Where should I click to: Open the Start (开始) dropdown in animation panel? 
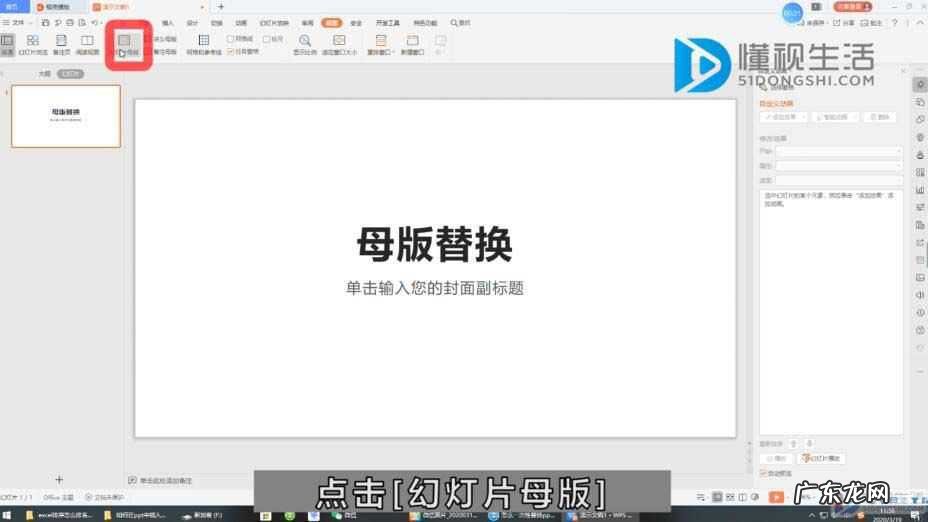click(x=839, y=152)
